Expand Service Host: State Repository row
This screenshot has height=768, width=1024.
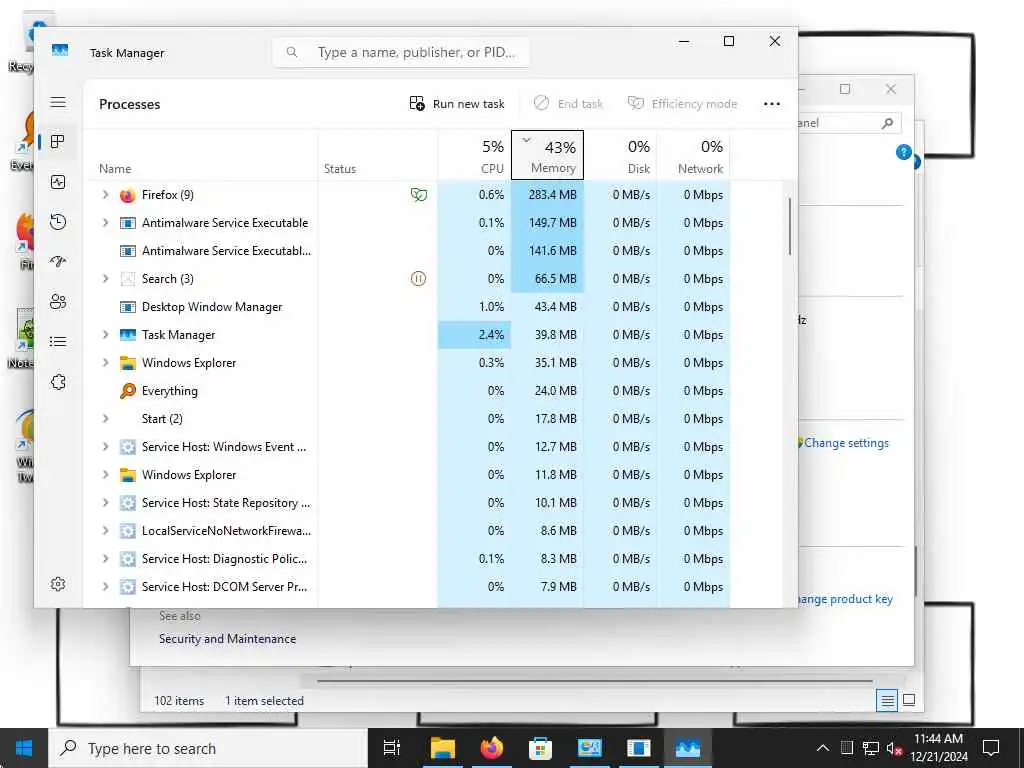point(105,503)
